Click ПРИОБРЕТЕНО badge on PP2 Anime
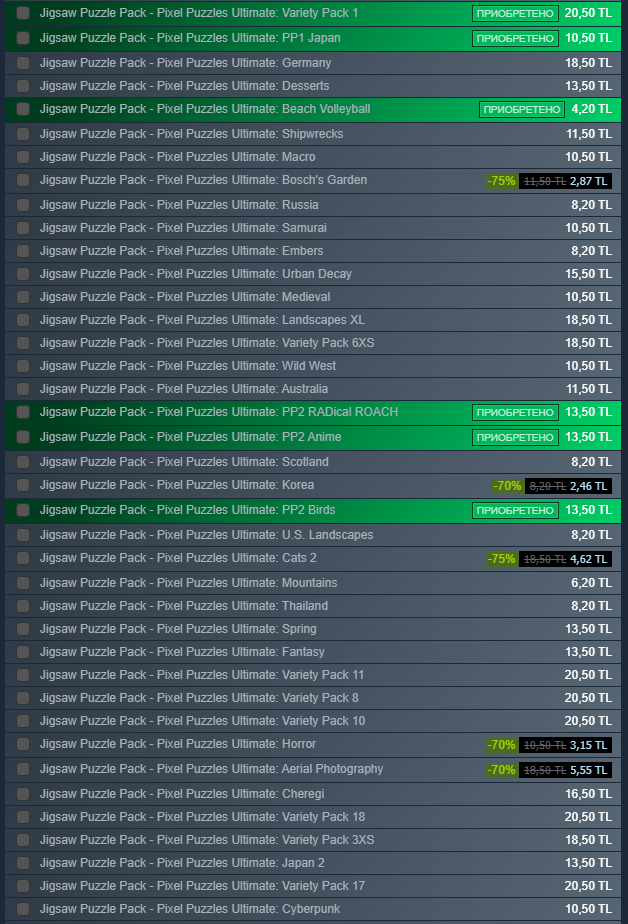 515,437
